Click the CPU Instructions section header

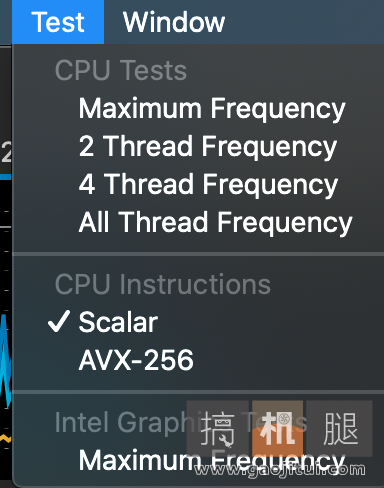[x=163, y=284]
